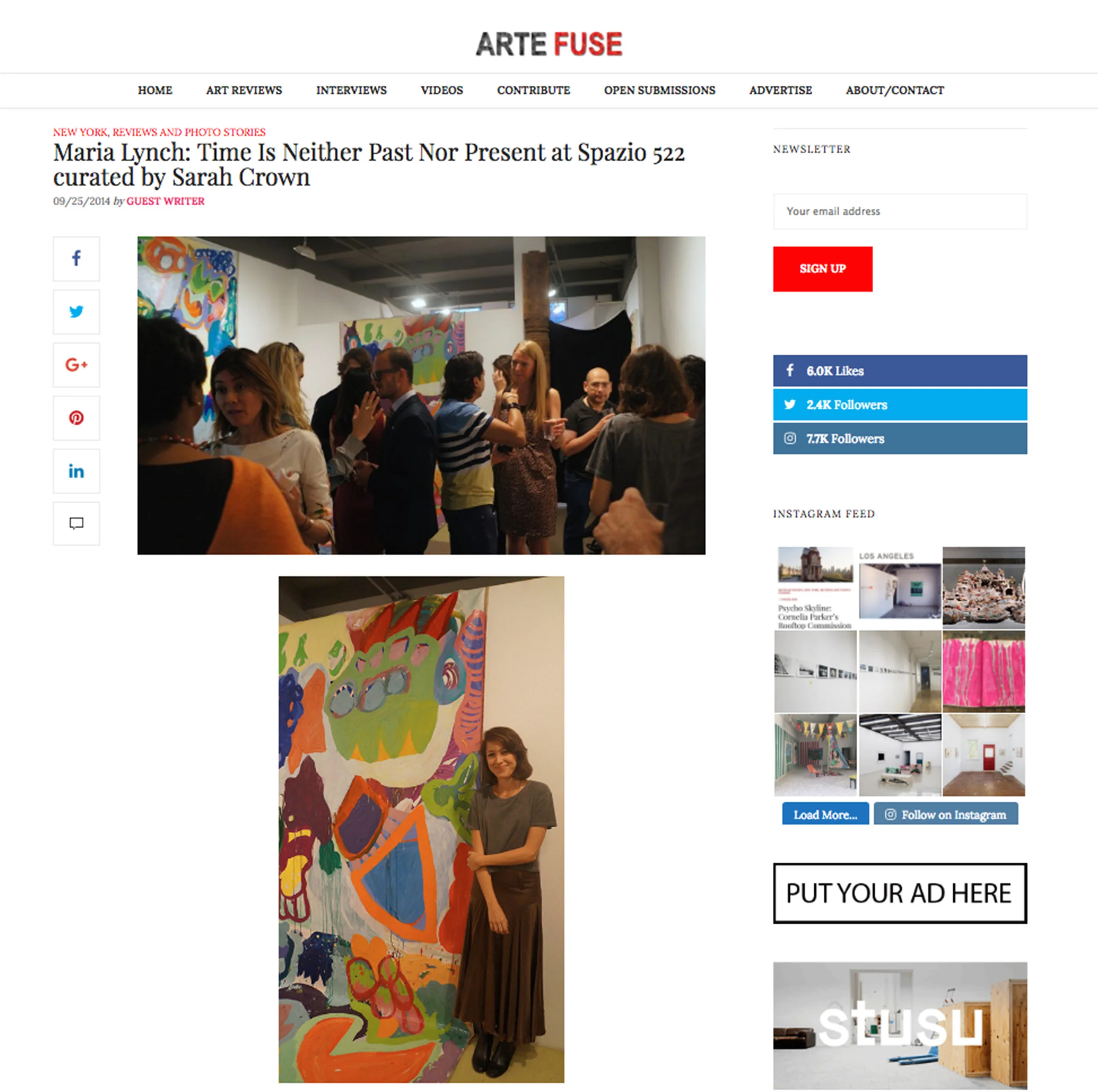Share article via Twitter bird icon
1098x1092 pixels.
[x=76, y=311]
